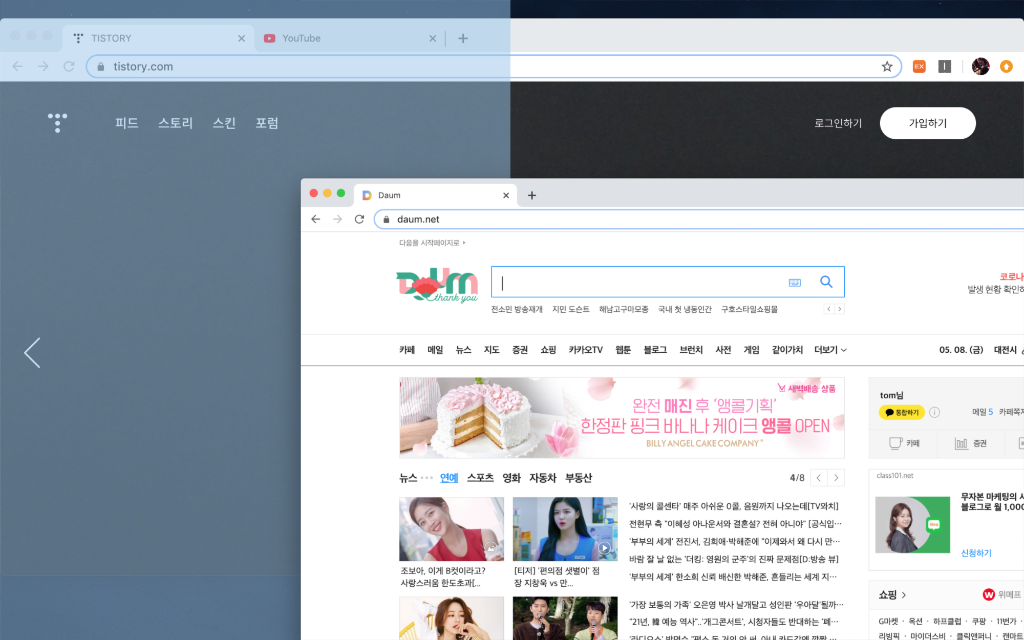Select the Daum browser tab
Screen dimensions: 1024x640
(436, 195)
